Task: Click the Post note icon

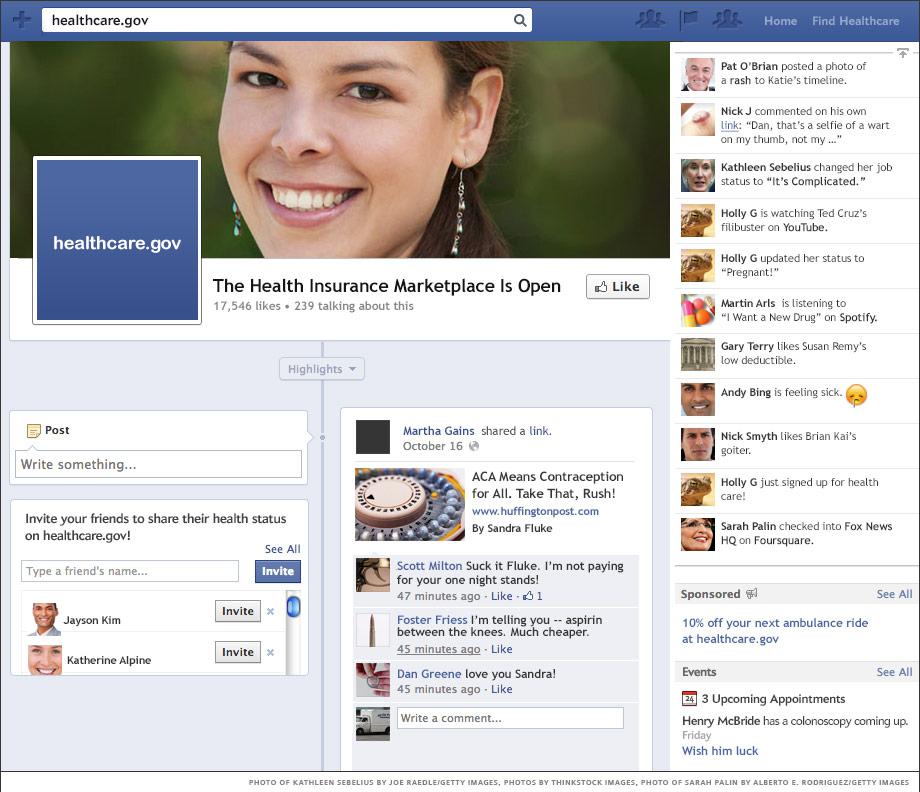Action: pos(33,431)
